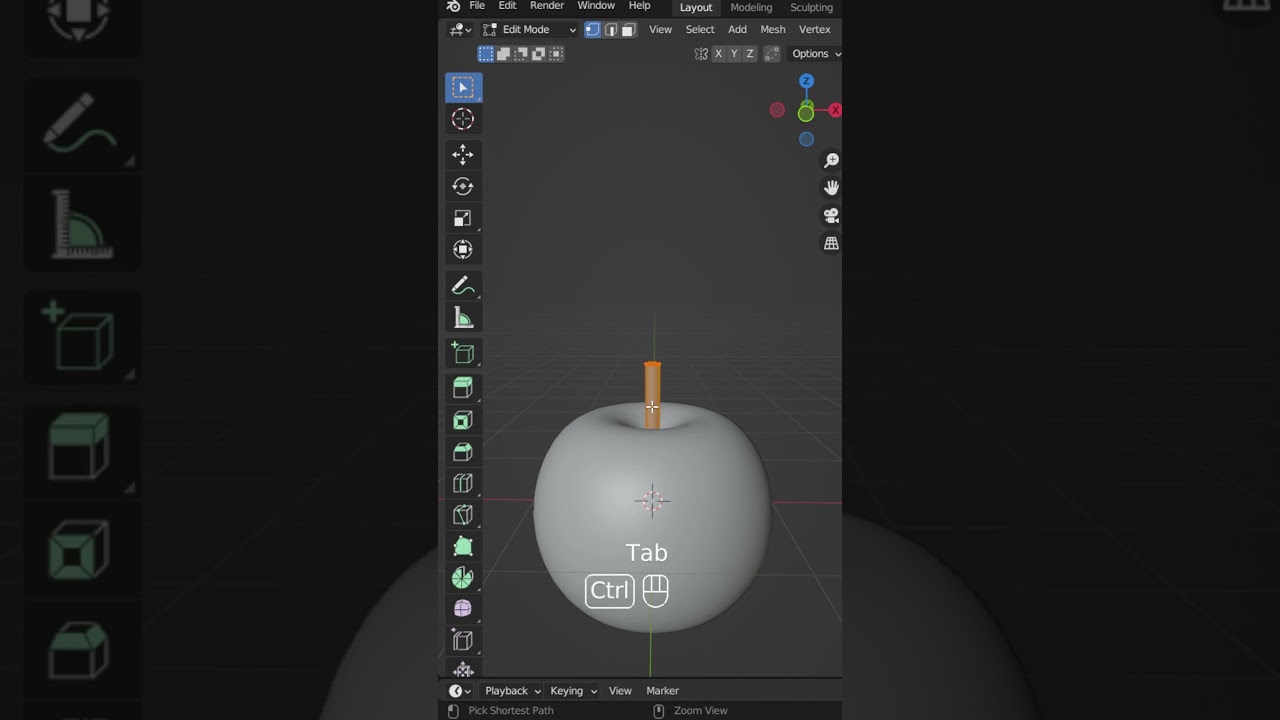Viewport: 1280px width, 720px height.
Task: Open the viewport View menu
Action: 661,29
